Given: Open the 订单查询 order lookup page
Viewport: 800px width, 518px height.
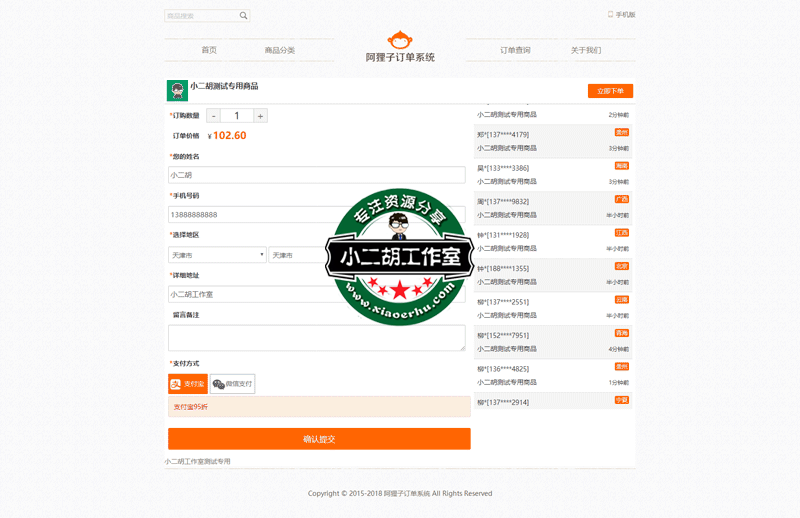Looking at the screenshot, I should click(x=515, y=50).
